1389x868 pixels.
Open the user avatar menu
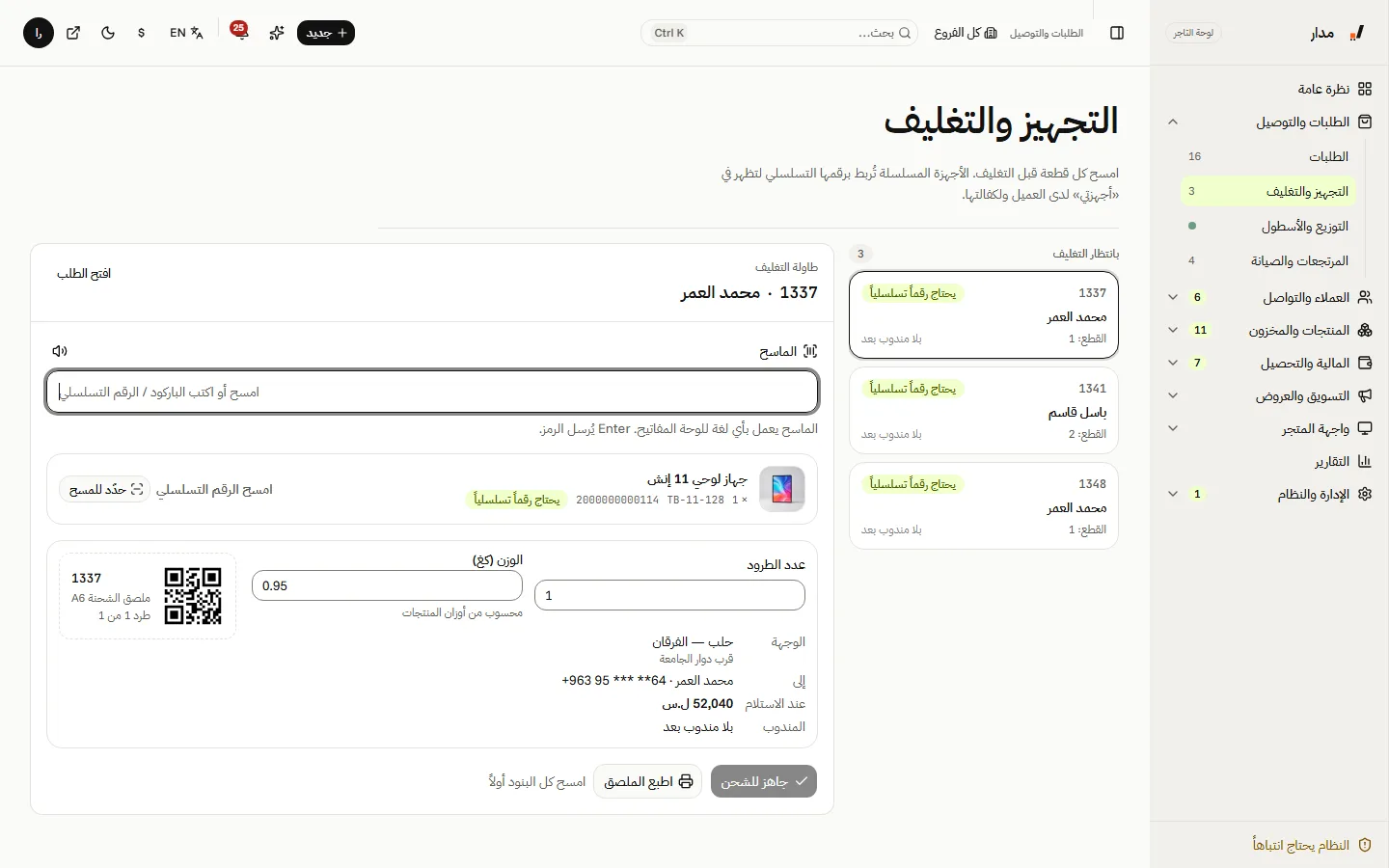pyautogui.click(x=39, y=33)
